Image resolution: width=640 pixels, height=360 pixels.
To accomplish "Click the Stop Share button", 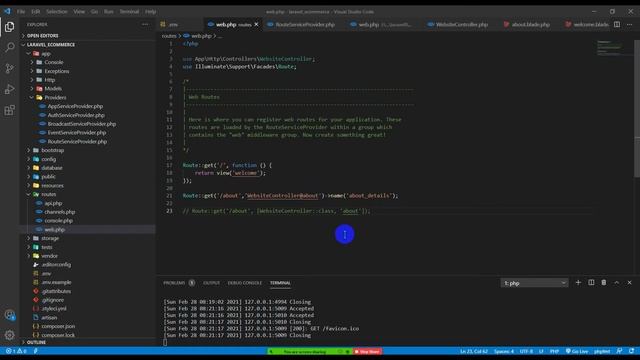I will click(367, 351).
